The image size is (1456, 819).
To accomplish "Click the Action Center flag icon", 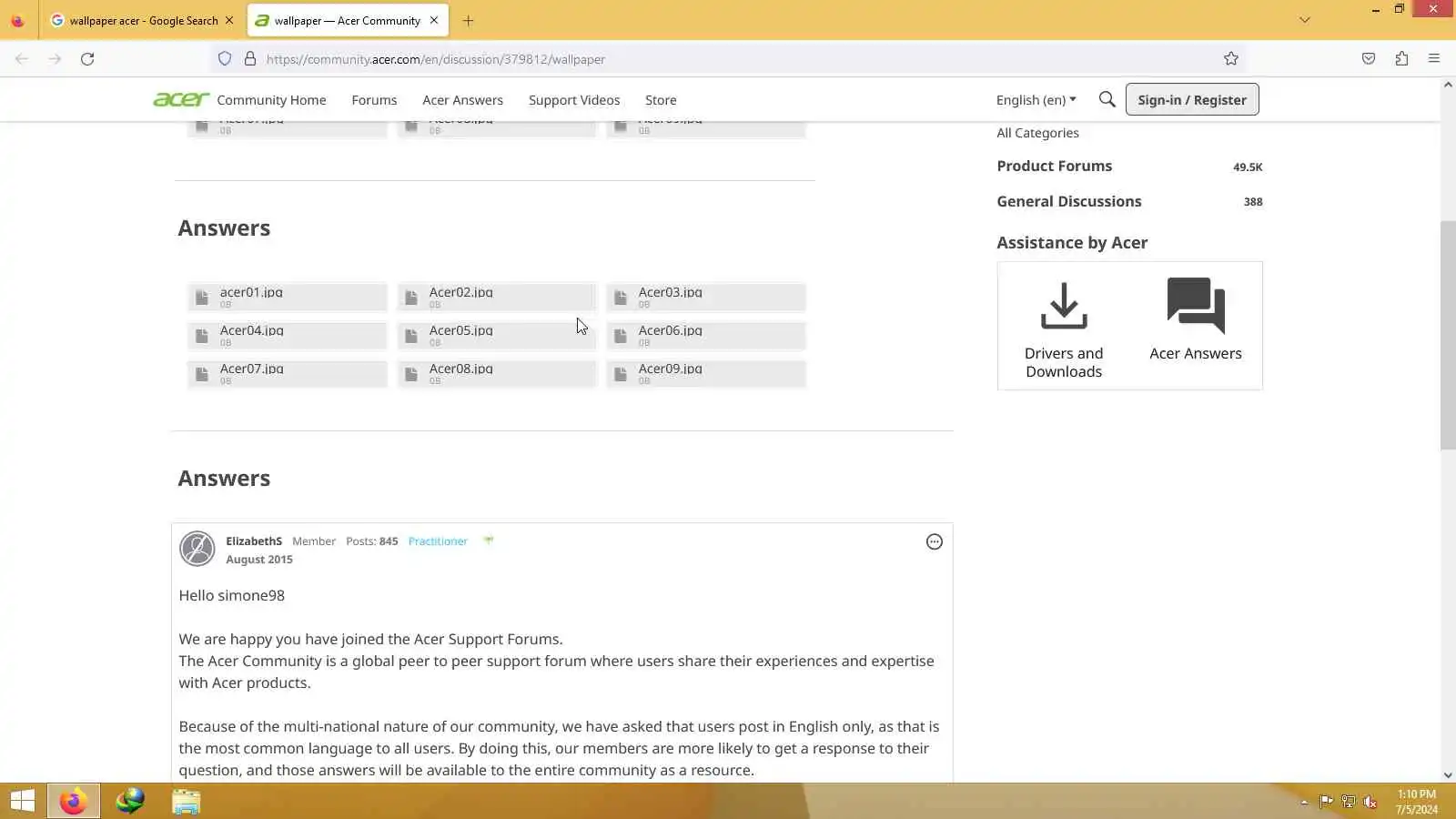I will [x=1326, y=802].
